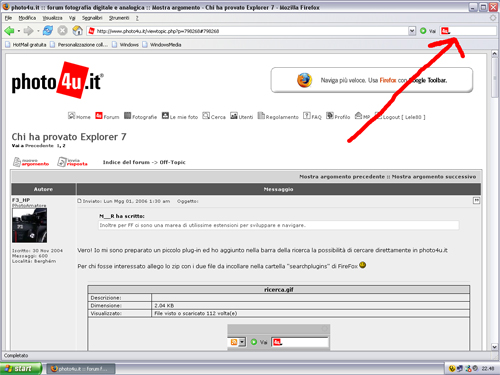Click the browser Forward arrow button
Image resolution: width=500 pixels, height=375 pixels.
tap(28, 31)
